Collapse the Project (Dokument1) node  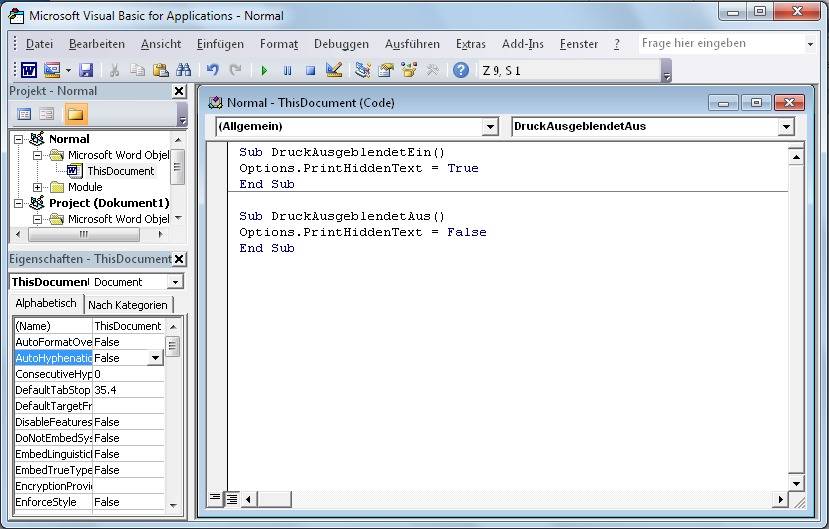[19, 203]
